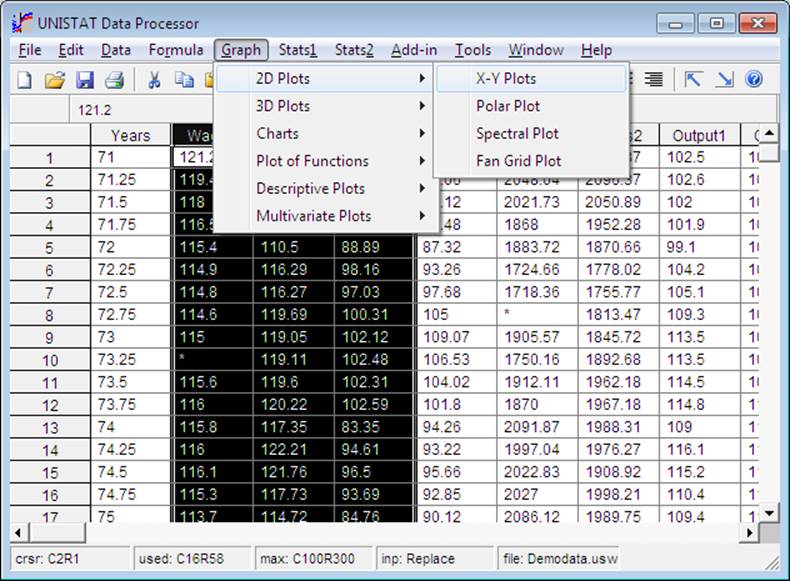Expand the 3D Plots submenu

[324, 106]
